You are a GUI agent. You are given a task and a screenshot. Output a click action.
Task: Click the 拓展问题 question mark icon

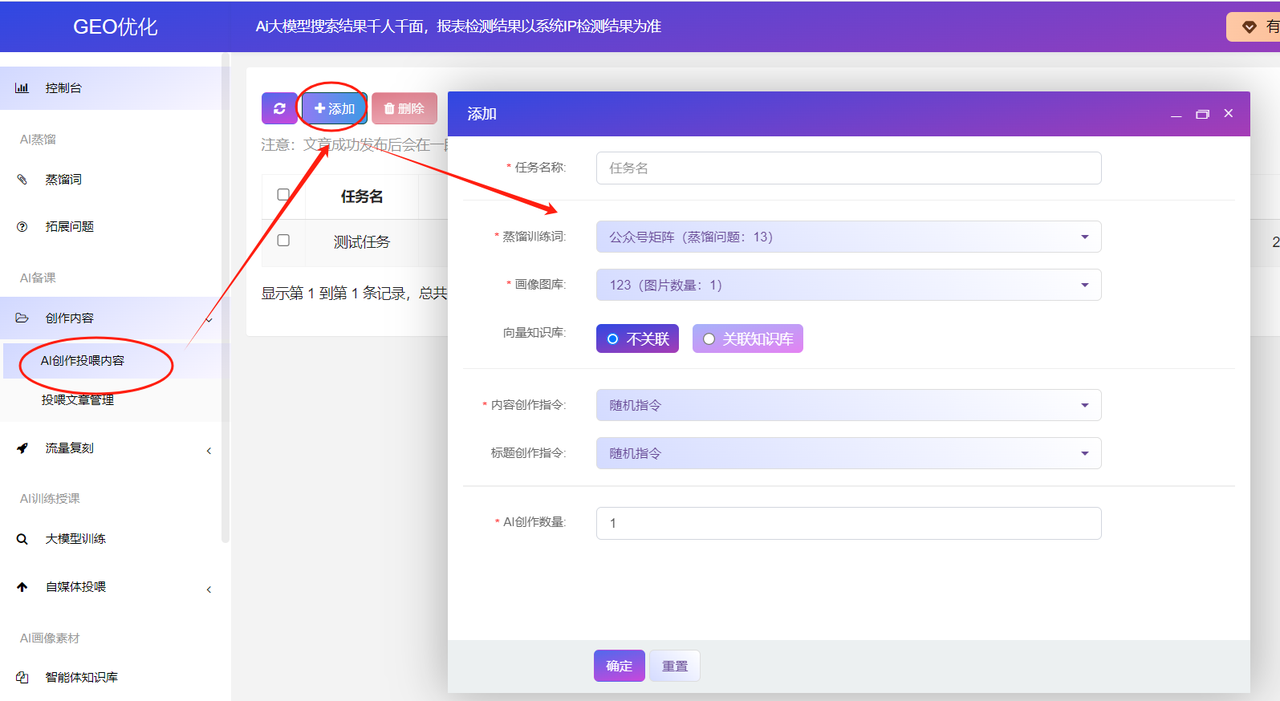click(x=22, y=227)
